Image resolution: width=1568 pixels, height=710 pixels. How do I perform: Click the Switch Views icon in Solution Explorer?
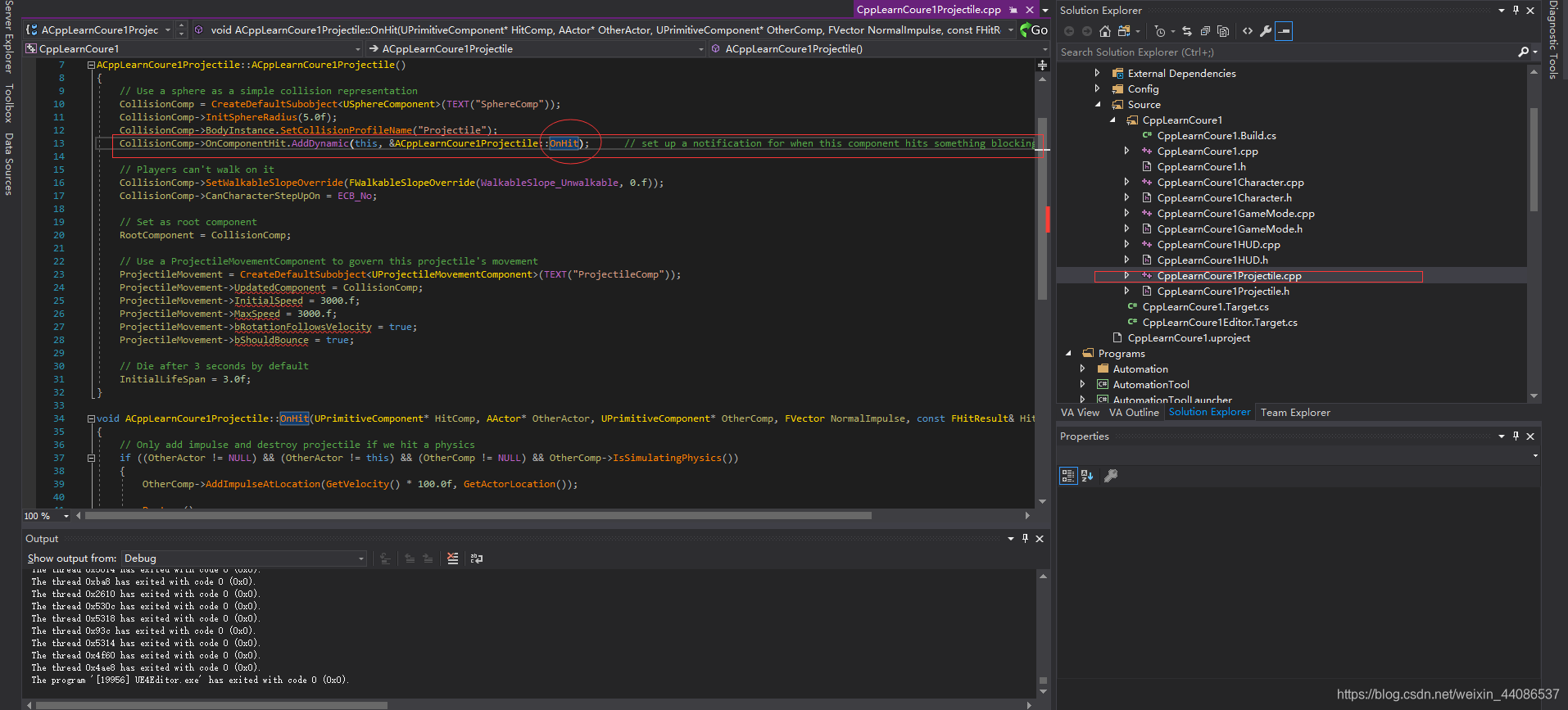[1124, 31]
